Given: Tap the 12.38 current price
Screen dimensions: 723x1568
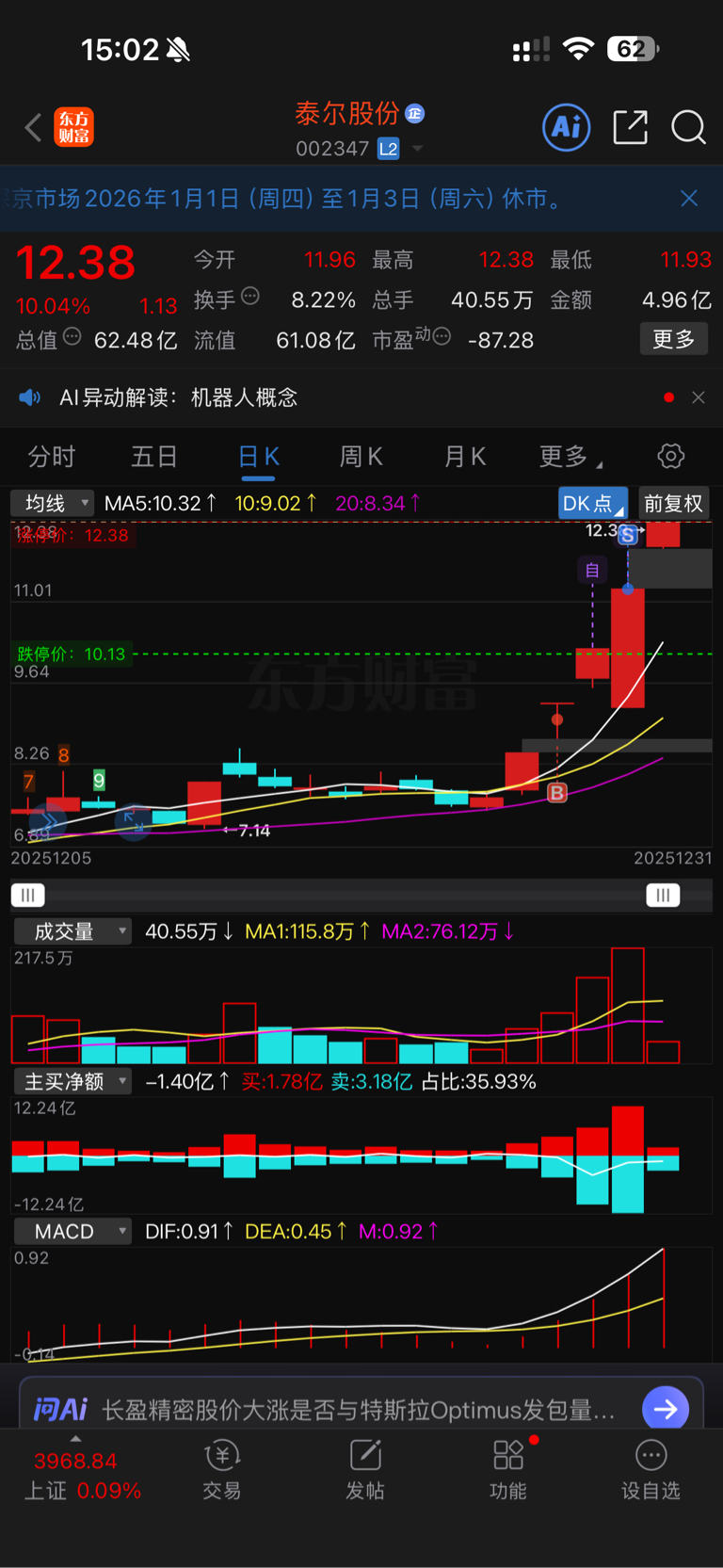Looking at the screenshot, I should pos(75,263).
